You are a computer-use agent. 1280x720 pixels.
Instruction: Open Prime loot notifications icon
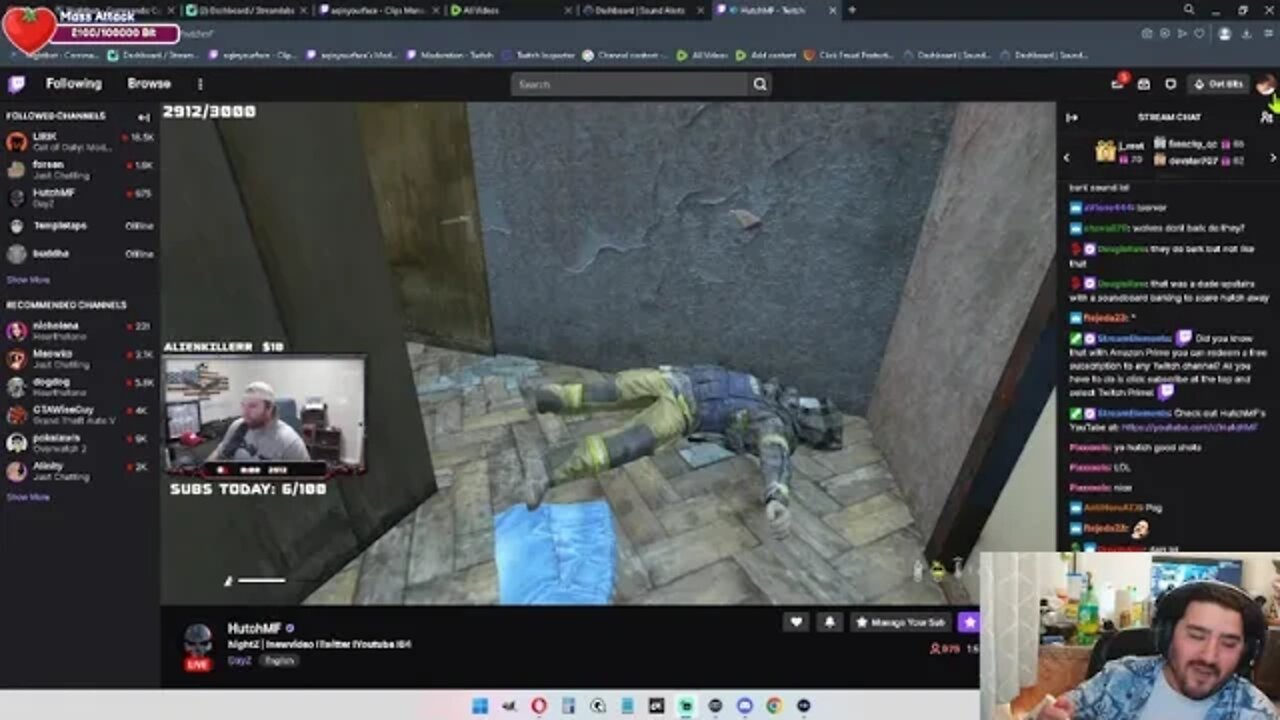1118,84
